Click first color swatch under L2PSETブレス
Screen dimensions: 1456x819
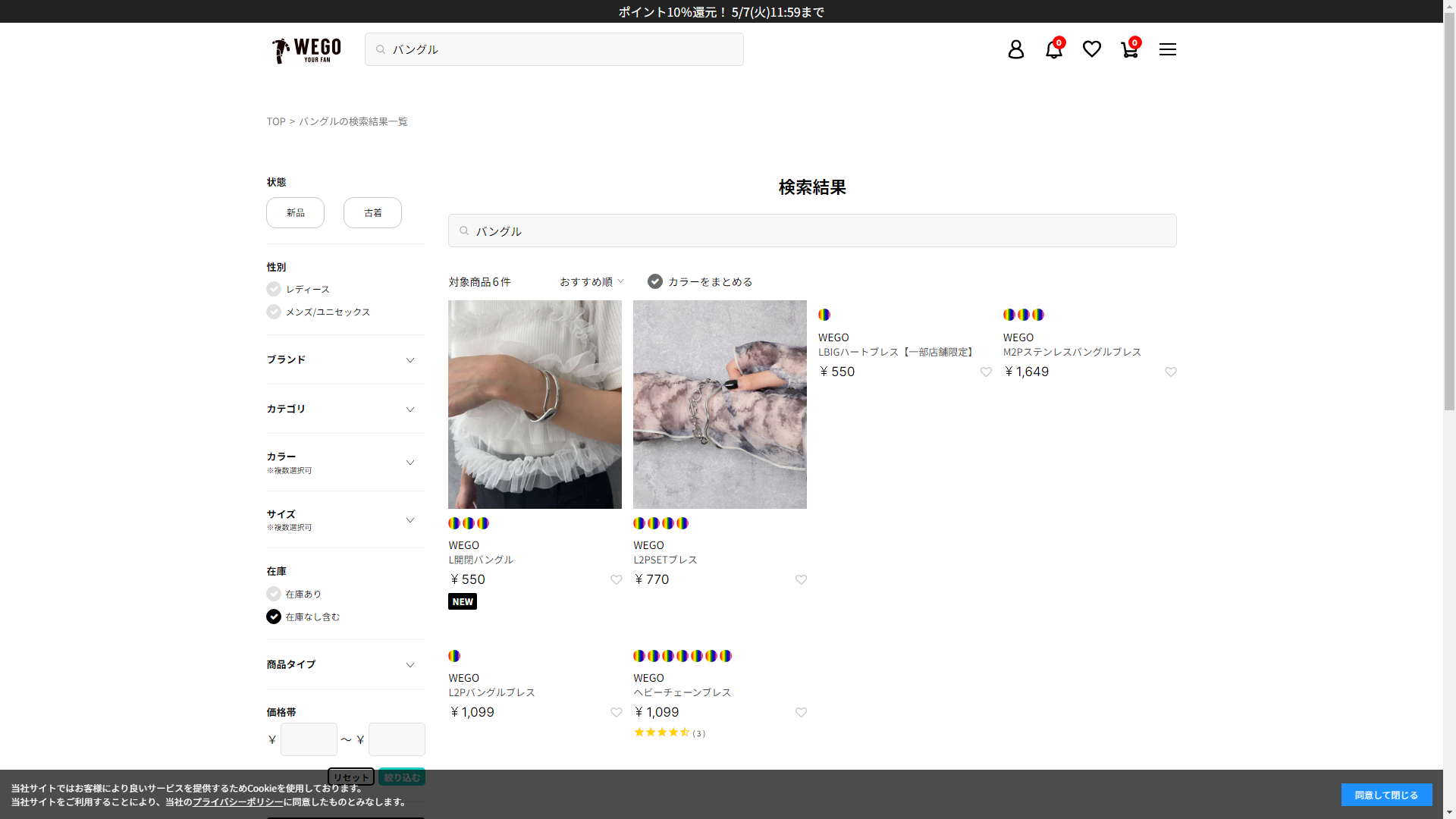(x=639, y=523)
